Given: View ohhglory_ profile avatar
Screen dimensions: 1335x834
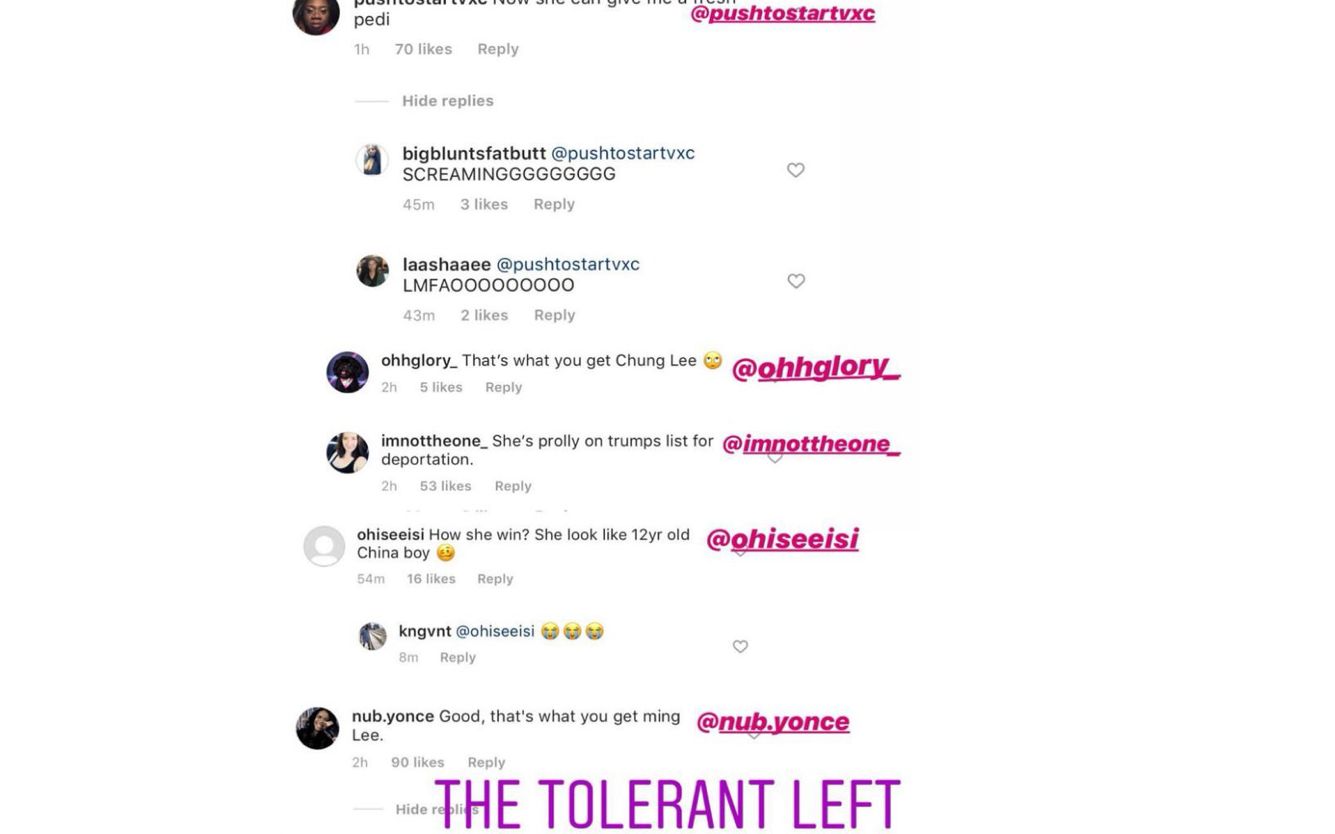Looking at the screenshot, I should click(347, 372).
